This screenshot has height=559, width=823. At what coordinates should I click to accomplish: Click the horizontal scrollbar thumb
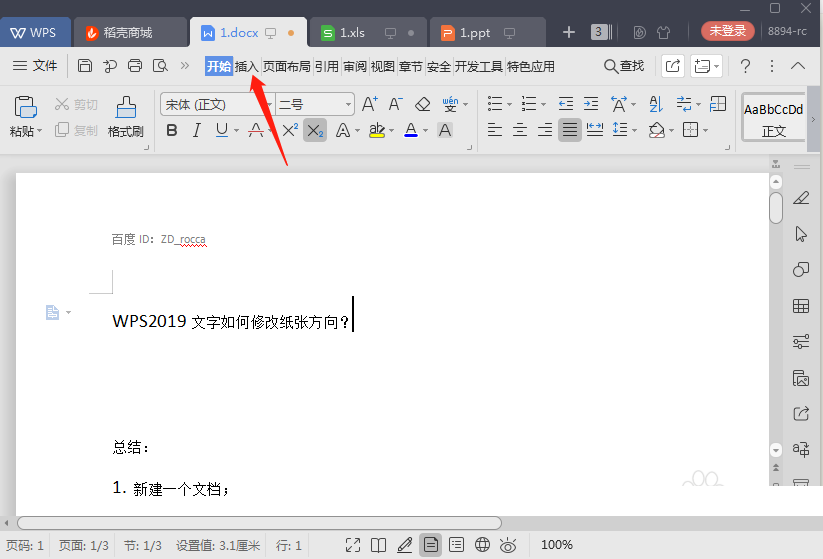click(x=259, y=523)
